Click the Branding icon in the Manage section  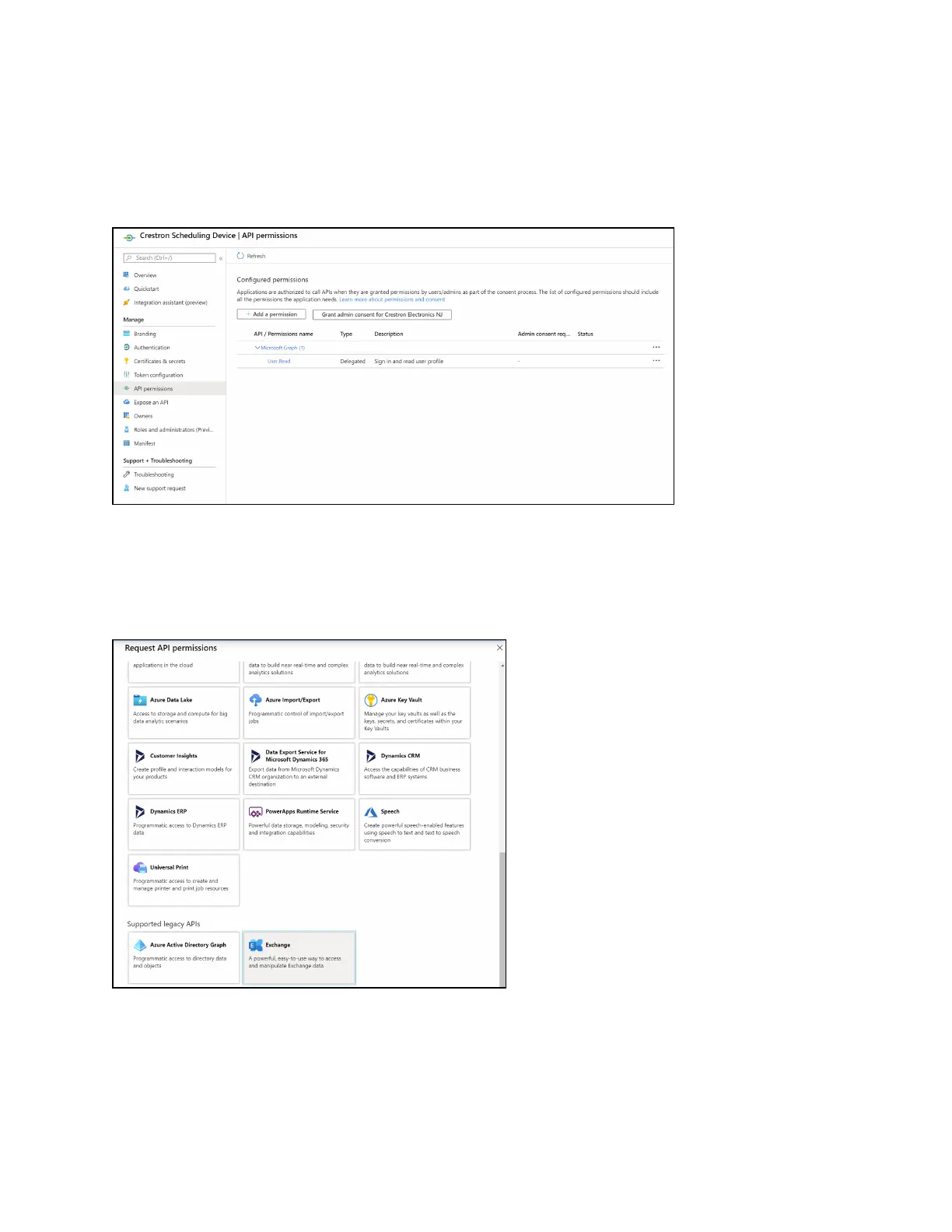click(x=126, y=334)
